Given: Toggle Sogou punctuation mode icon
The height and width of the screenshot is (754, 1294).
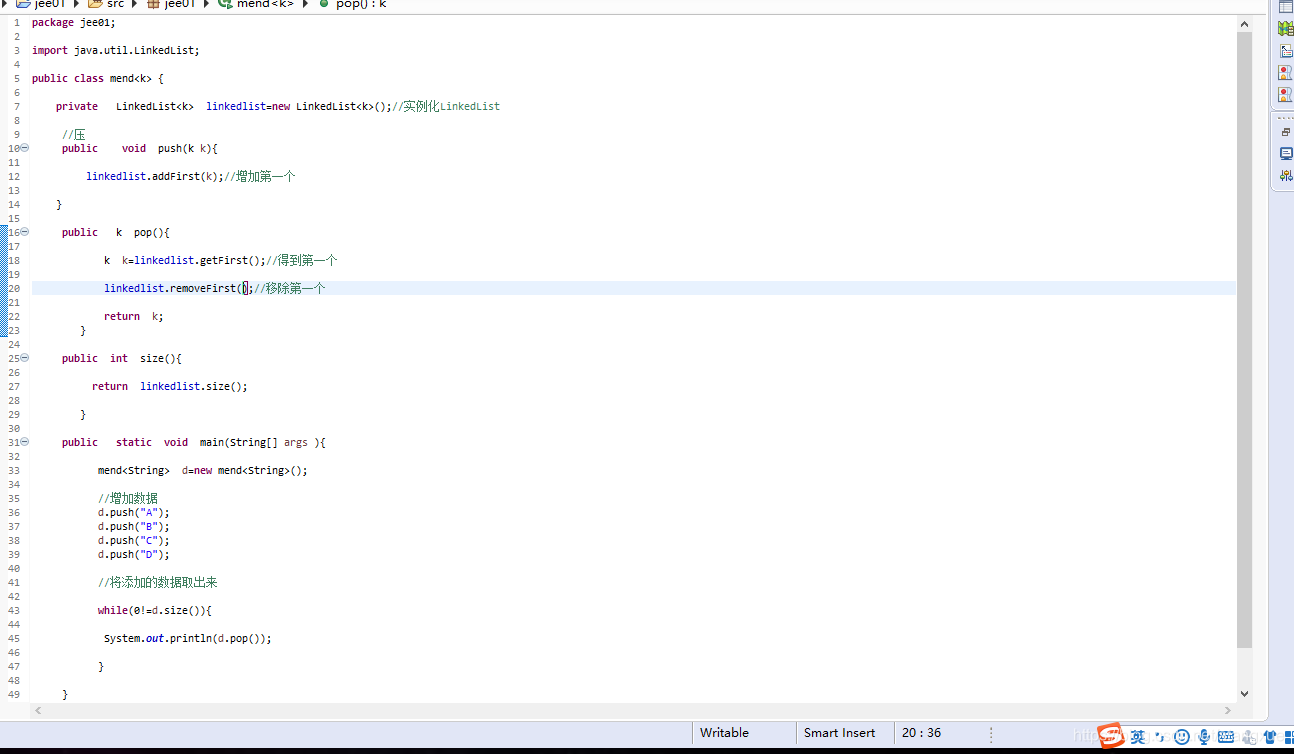Looking at the screenshot, I should click(x=1159, y=736).
